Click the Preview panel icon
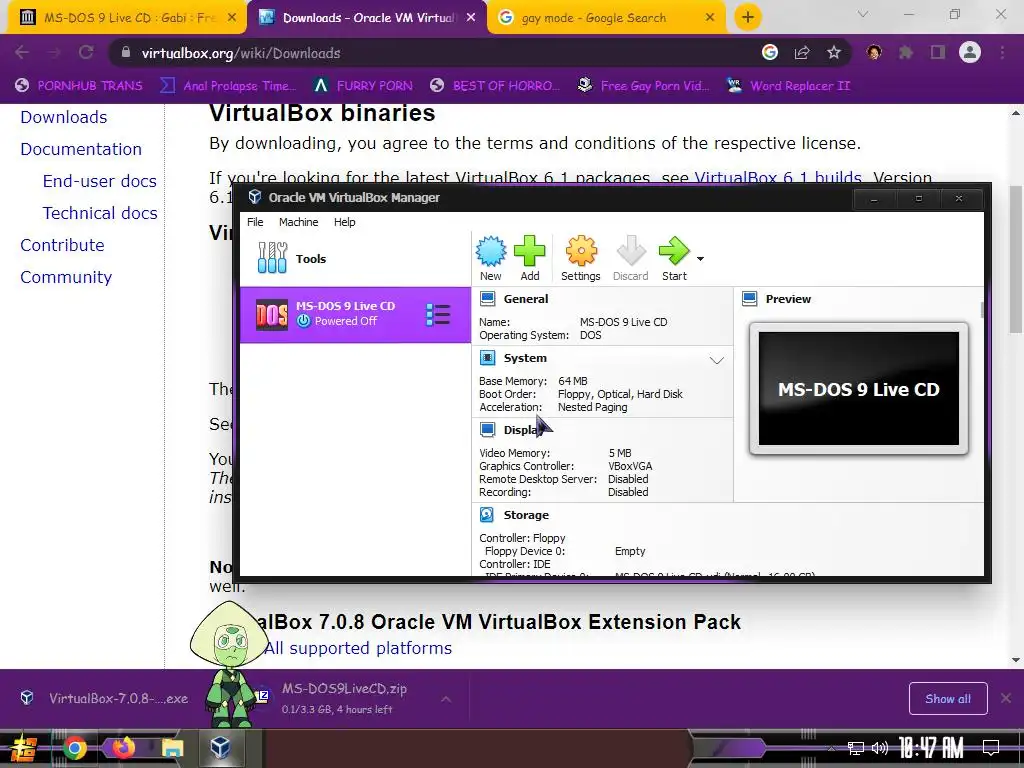 pos(750,298)
